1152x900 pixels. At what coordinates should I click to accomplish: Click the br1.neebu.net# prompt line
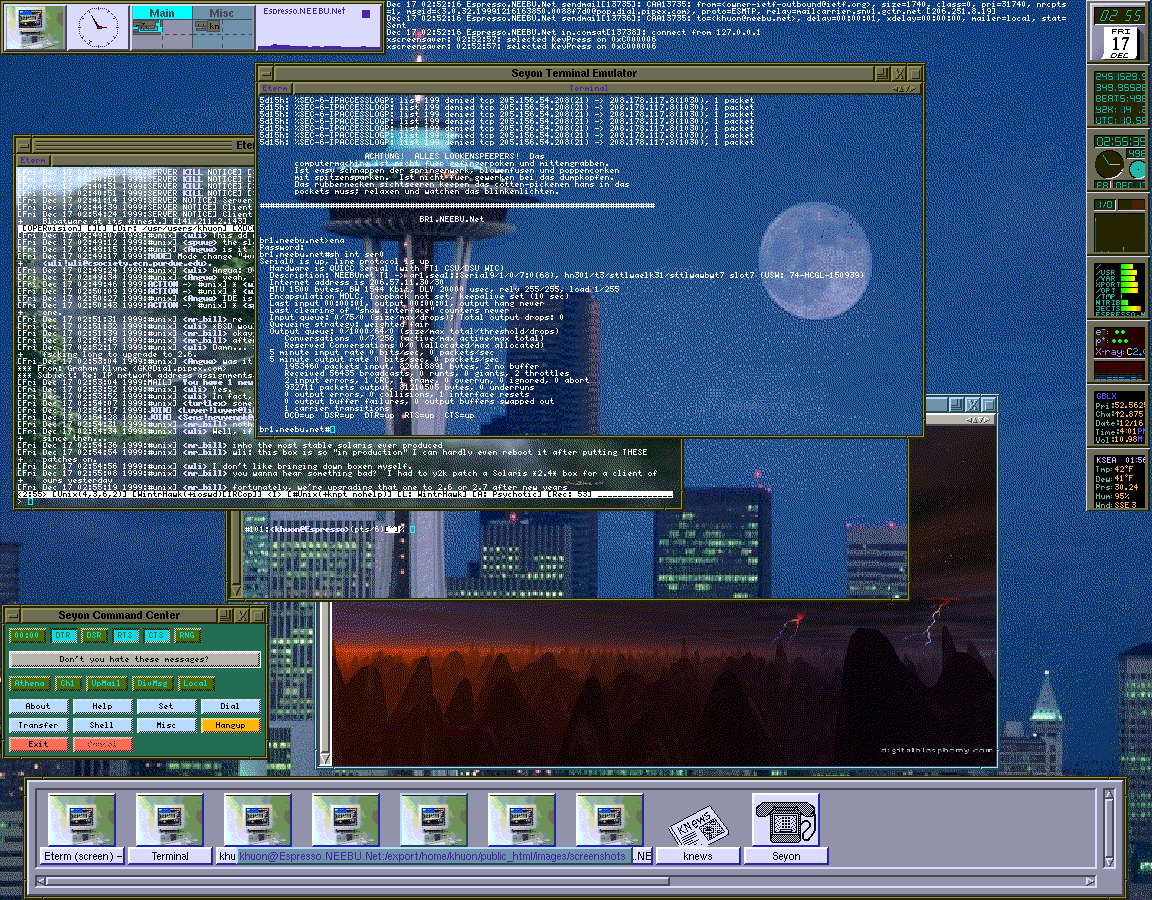[x=297, y=429]
